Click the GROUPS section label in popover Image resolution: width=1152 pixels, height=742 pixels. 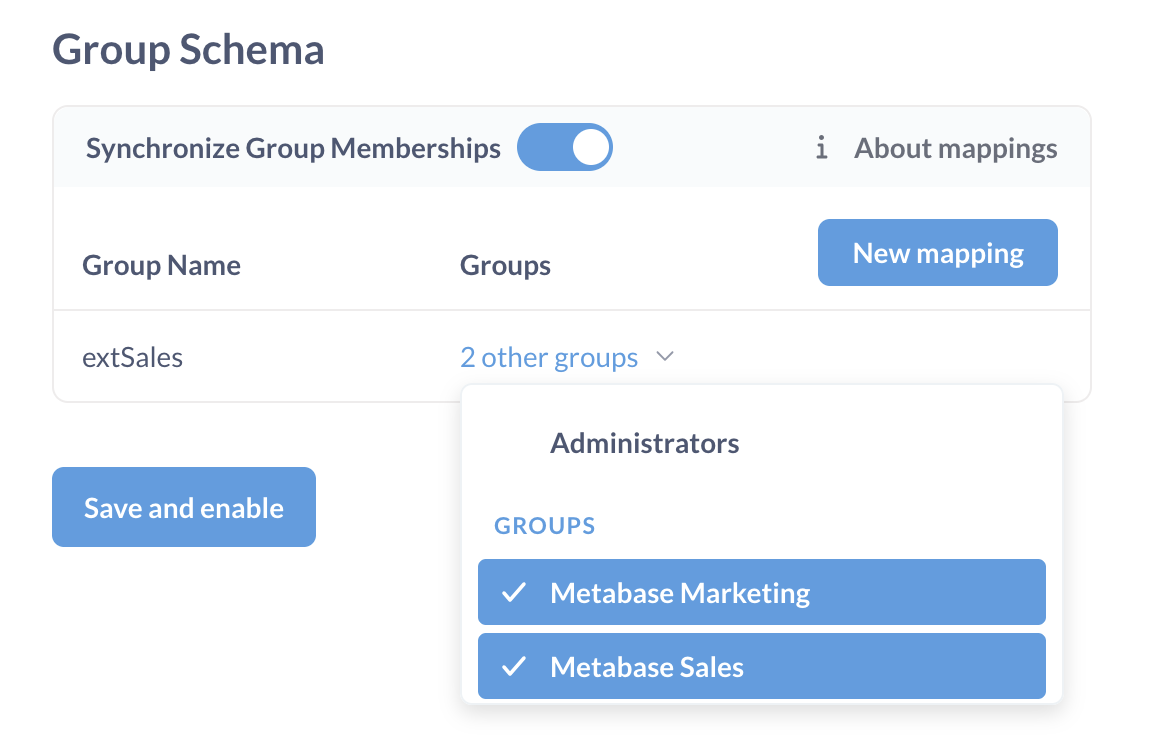click(x=544, y=525)
